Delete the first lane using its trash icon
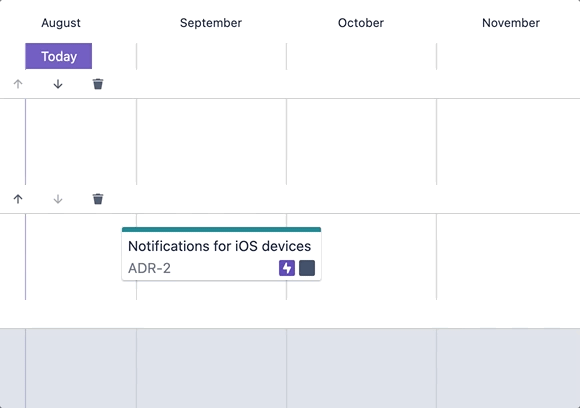 pos(98,84)
